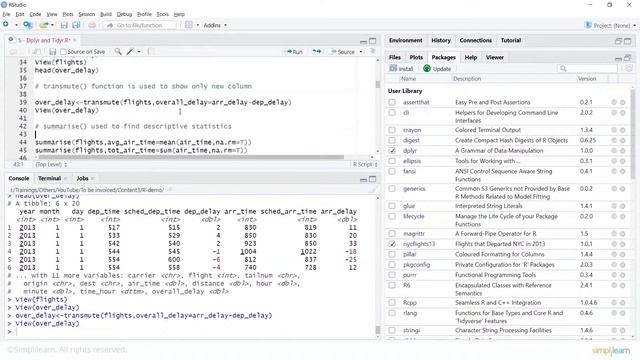The image size is (640, 360).
Task: Minimize the source editor pane
Action: pos(363,41)
